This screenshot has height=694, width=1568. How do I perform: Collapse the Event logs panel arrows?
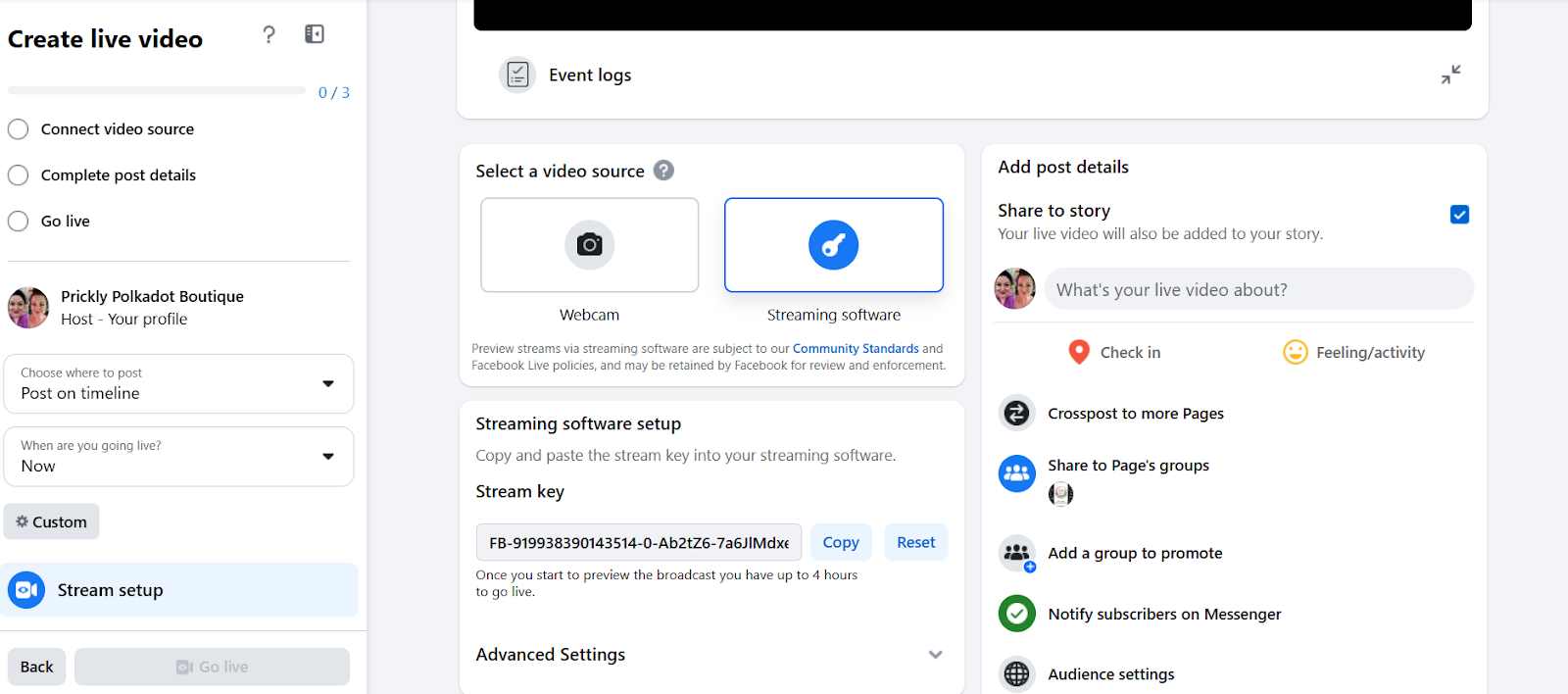click(1450, 74)
